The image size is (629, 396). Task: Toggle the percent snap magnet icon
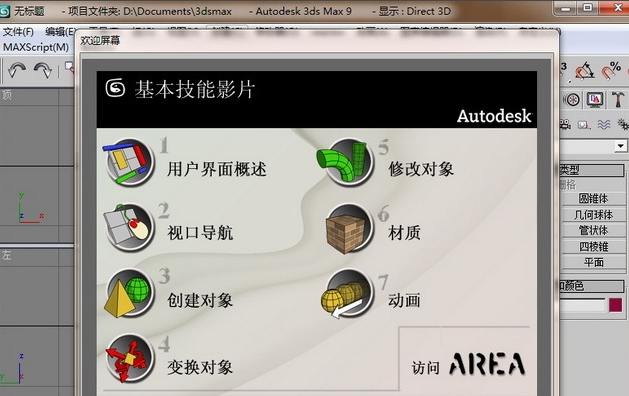tap(611, 71)
